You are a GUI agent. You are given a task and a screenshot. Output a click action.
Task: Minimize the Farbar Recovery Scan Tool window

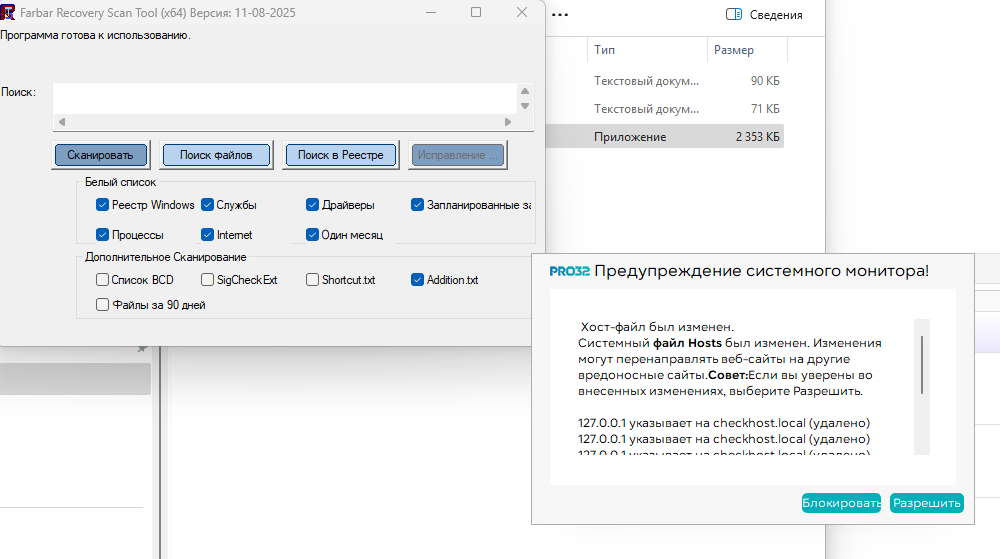pyautogui.click(x=431, y=12)
